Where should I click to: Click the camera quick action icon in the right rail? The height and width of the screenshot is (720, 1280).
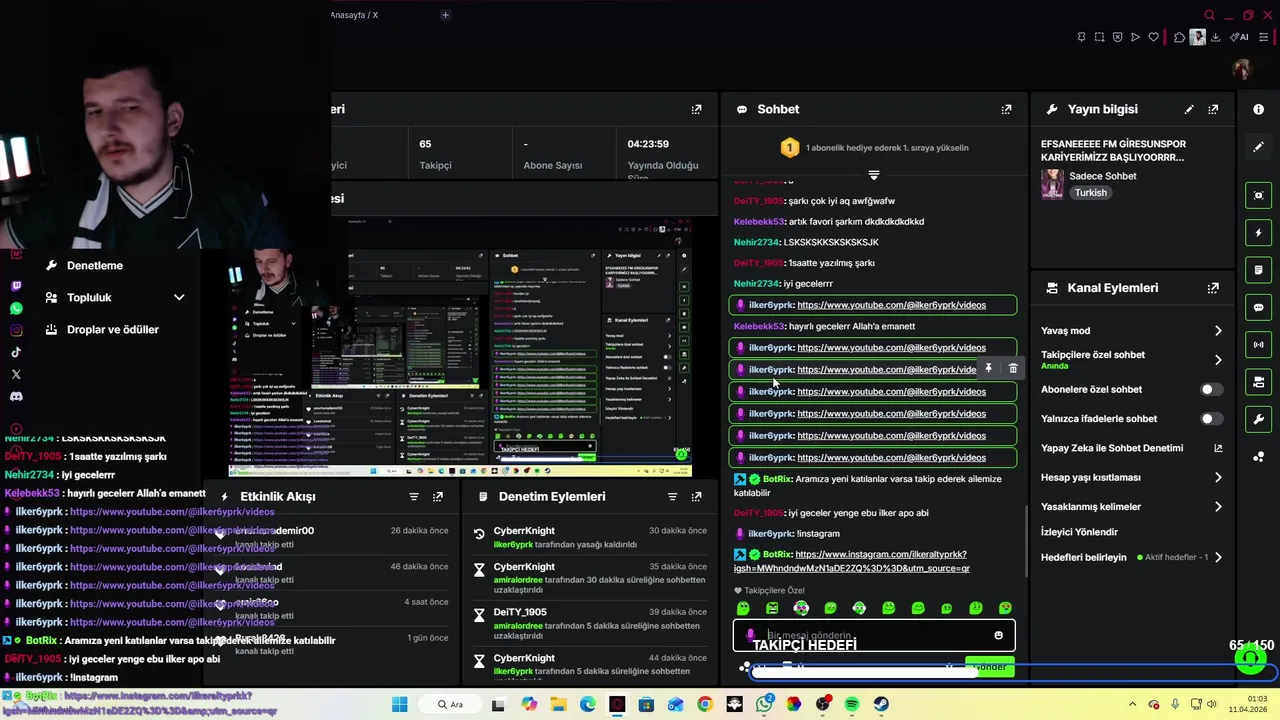tap(1259, 382)
